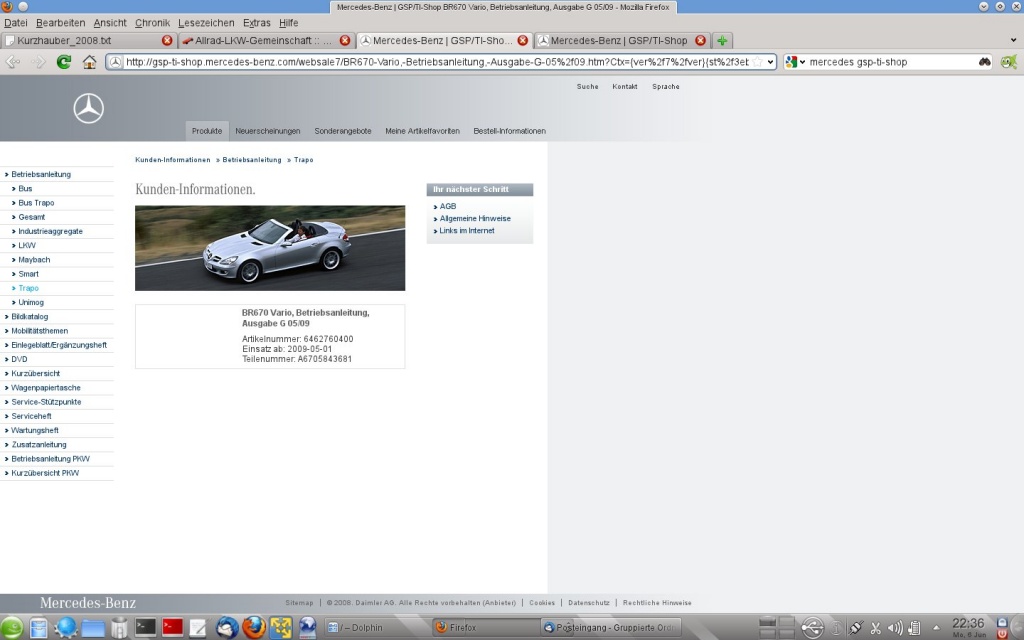
Task: Select Unimog in the sidebar
Action: (31, 302)
